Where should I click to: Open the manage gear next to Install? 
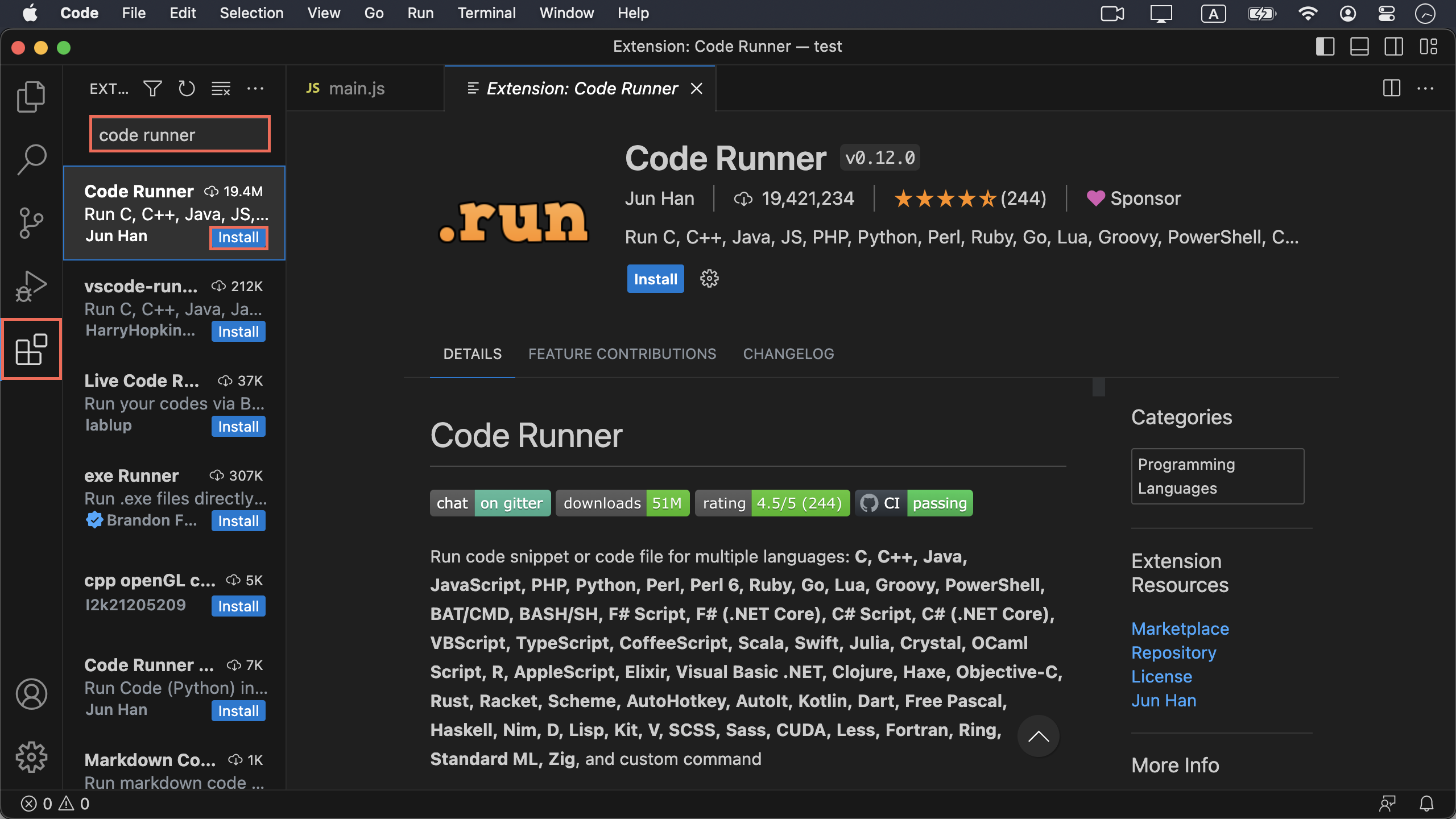(709, 279)
